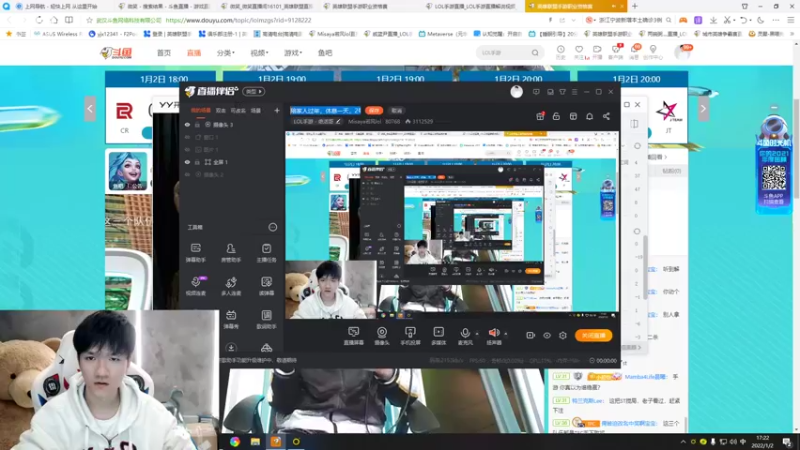Open the video co-stream tool with NEW badge
Screen dimensions: 800x450
tap(196, 286)
